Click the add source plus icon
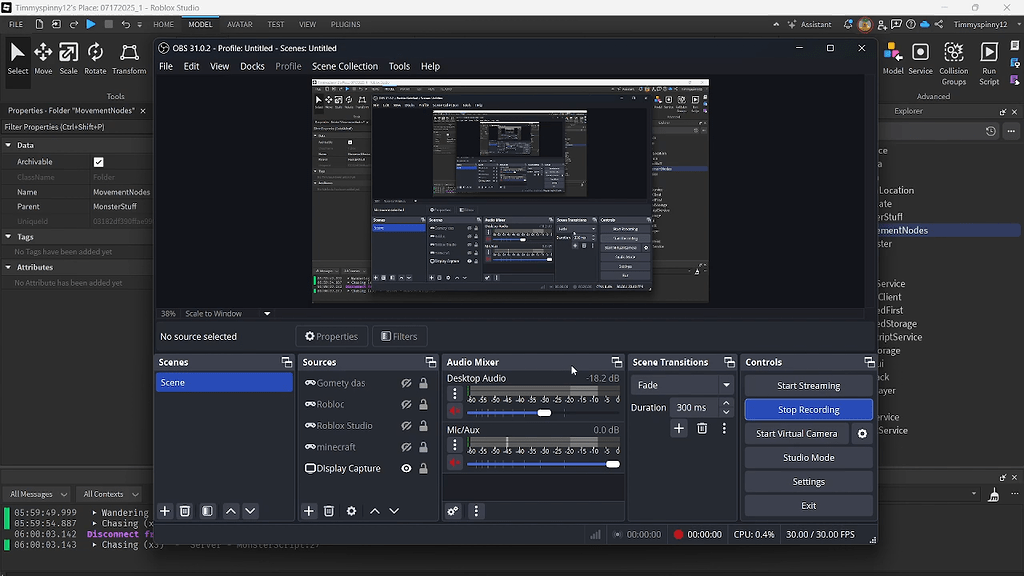Screen dimensions: 1024x576 click(x=309, y=511)
